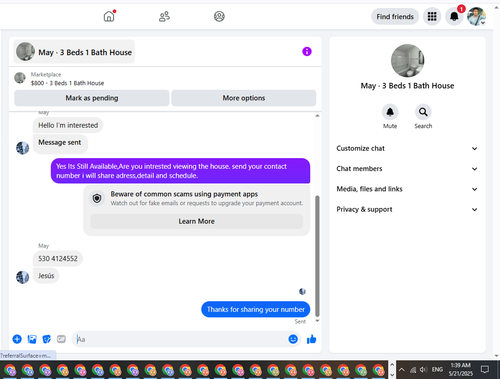Click the chat vertical scrollbar thumb
500x379 pixels.
click(317, 256)
